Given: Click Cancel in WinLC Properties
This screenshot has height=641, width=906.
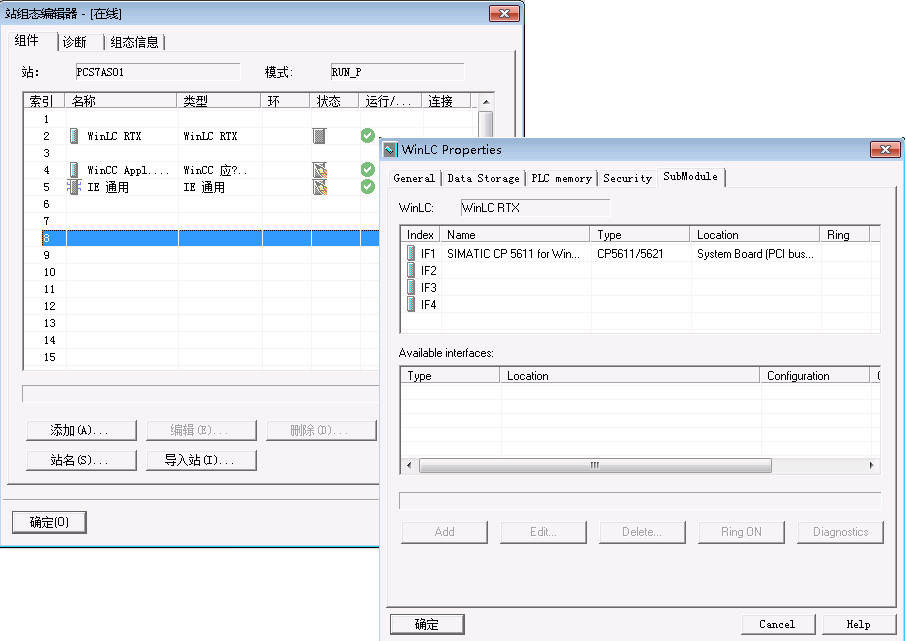Looking at the screenshot, I should [x=778, y=624].
